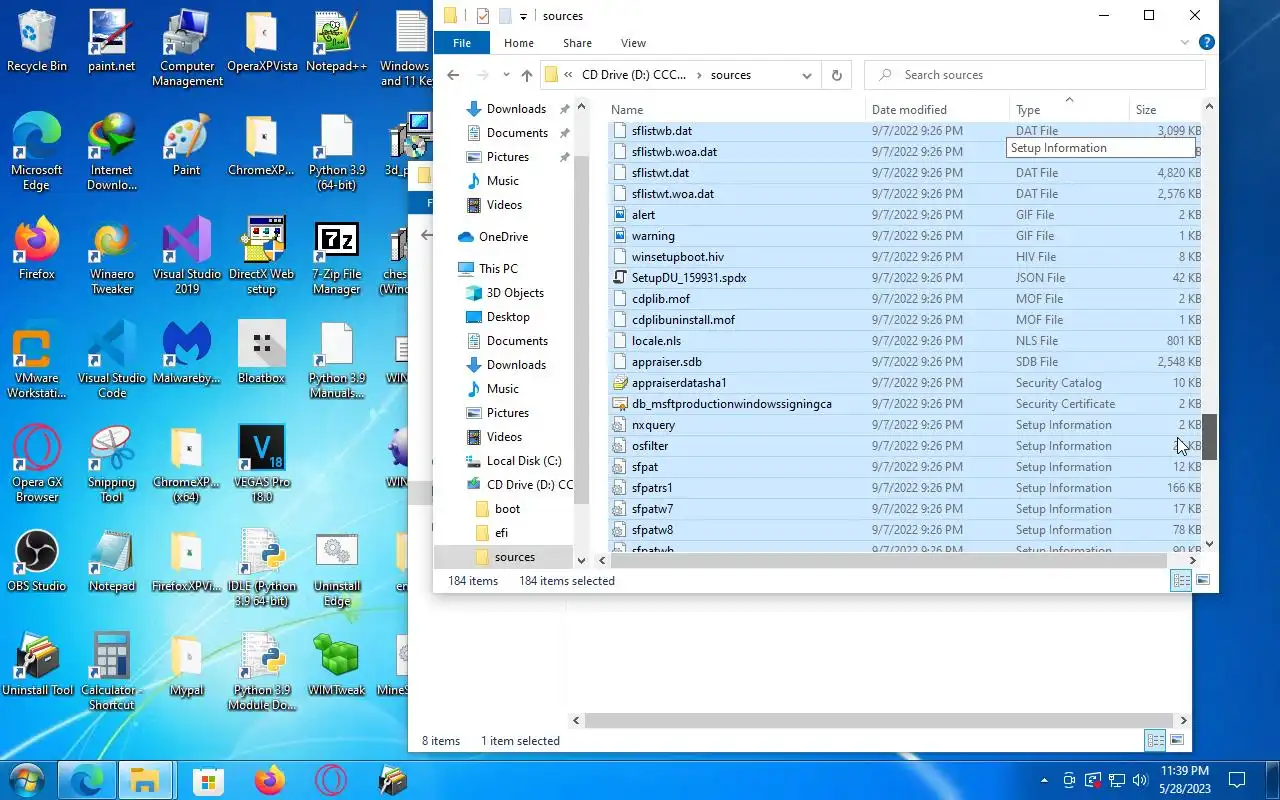Viewport: 1280px width, 800px height.
Task: Switch to the Share ribbon tab
Action: click(577, 43)
